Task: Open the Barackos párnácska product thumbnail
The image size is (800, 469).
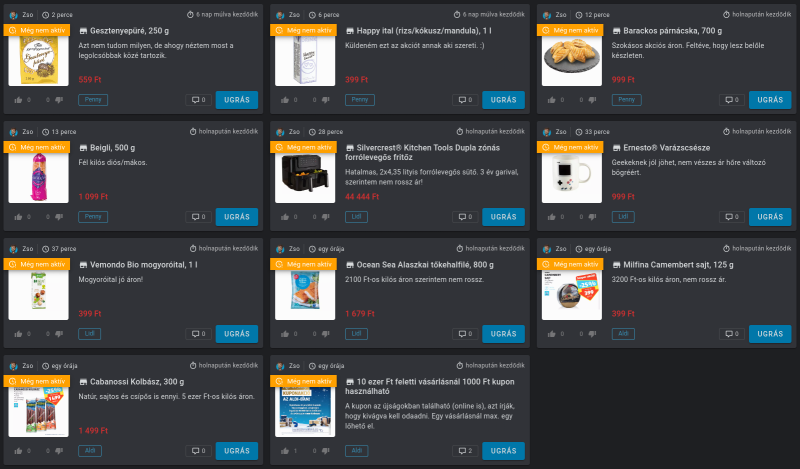Action: coord(571,59)
